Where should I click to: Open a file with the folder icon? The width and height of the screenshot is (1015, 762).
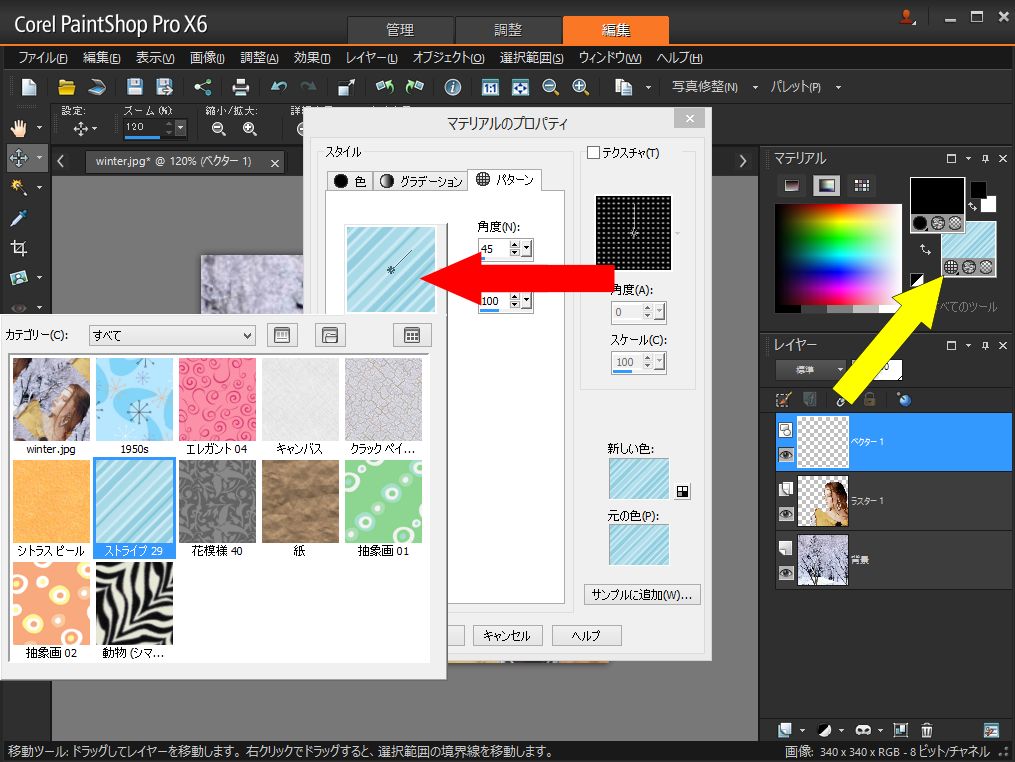point(66,87)
